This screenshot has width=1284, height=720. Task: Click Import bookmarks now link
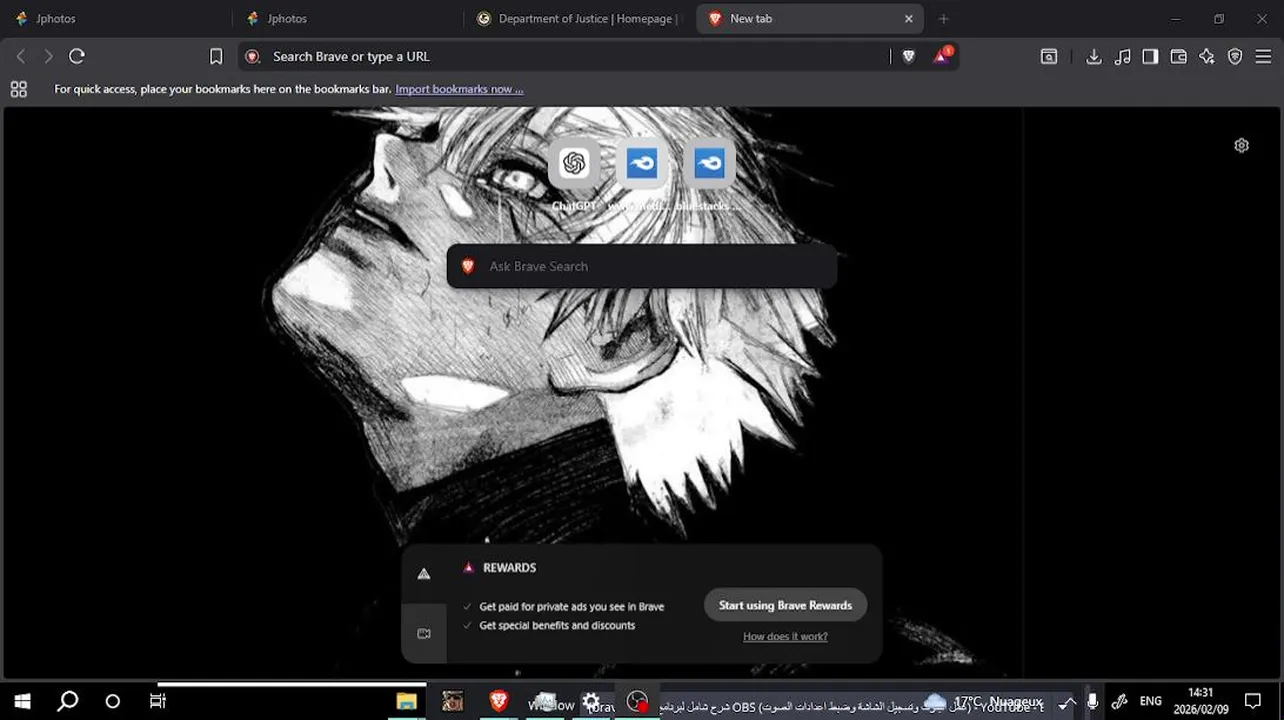pos(459,89)
